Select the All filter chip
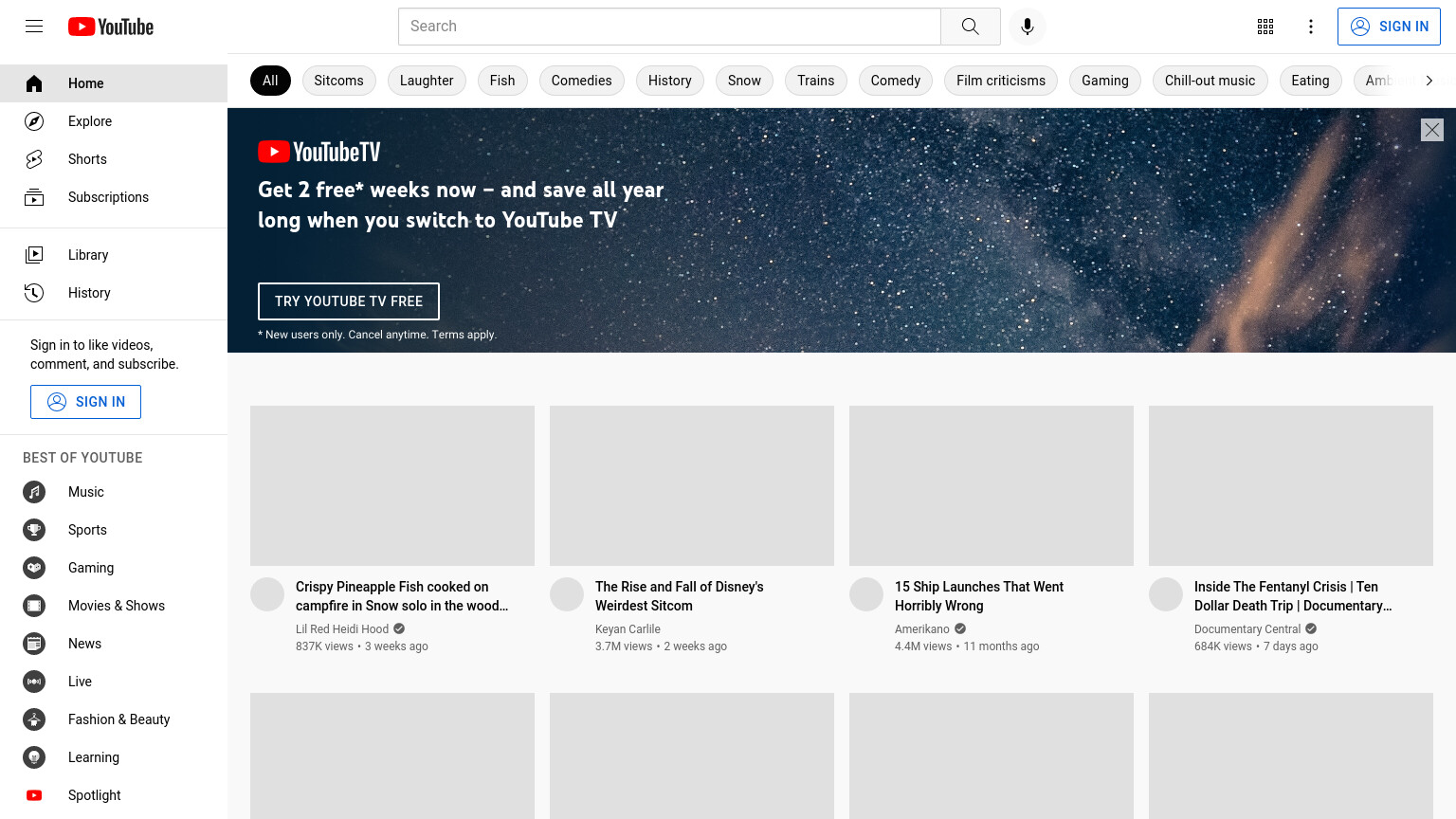Screen dimensions: 1456x819 coord(270,81)
